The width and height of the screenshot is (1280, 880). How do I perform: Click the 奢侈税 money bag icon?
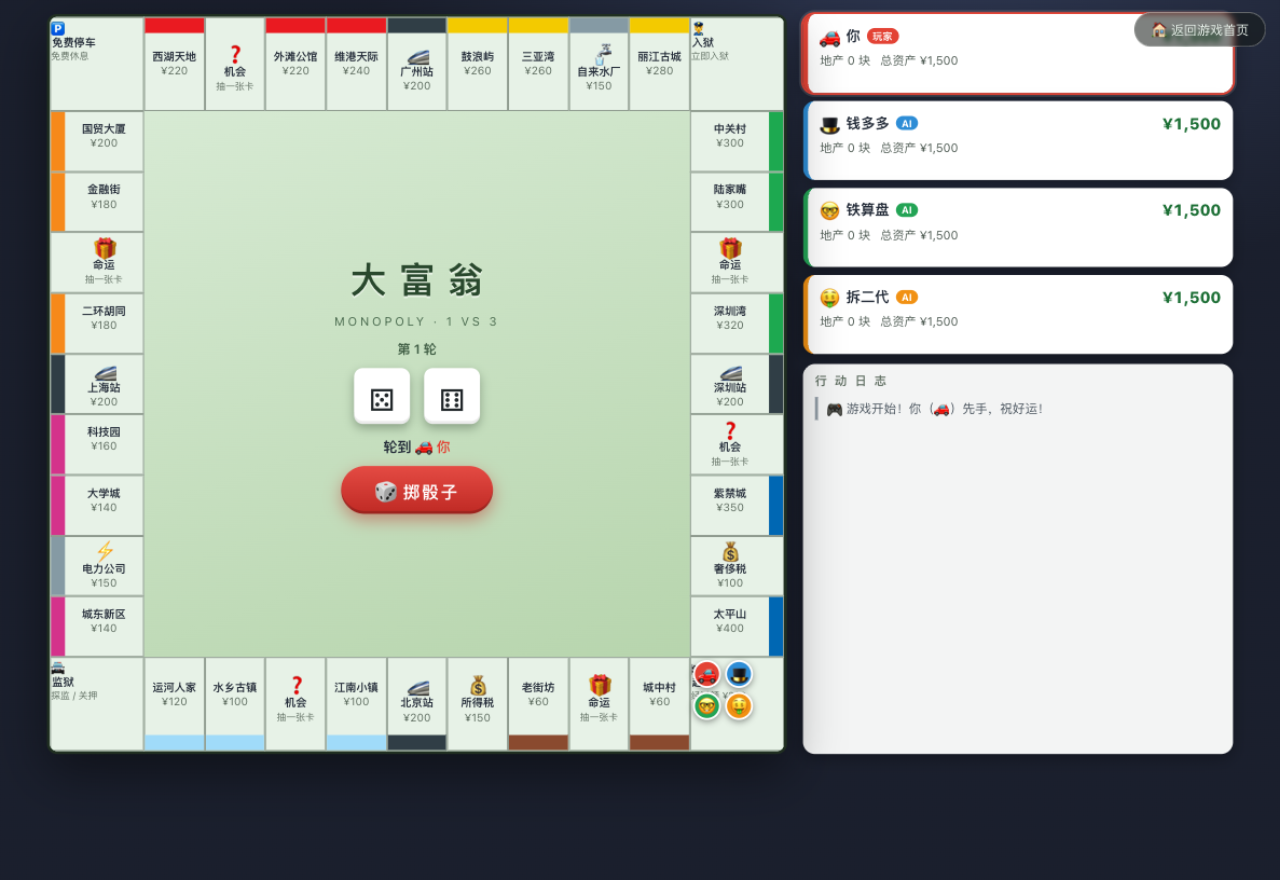731,551
